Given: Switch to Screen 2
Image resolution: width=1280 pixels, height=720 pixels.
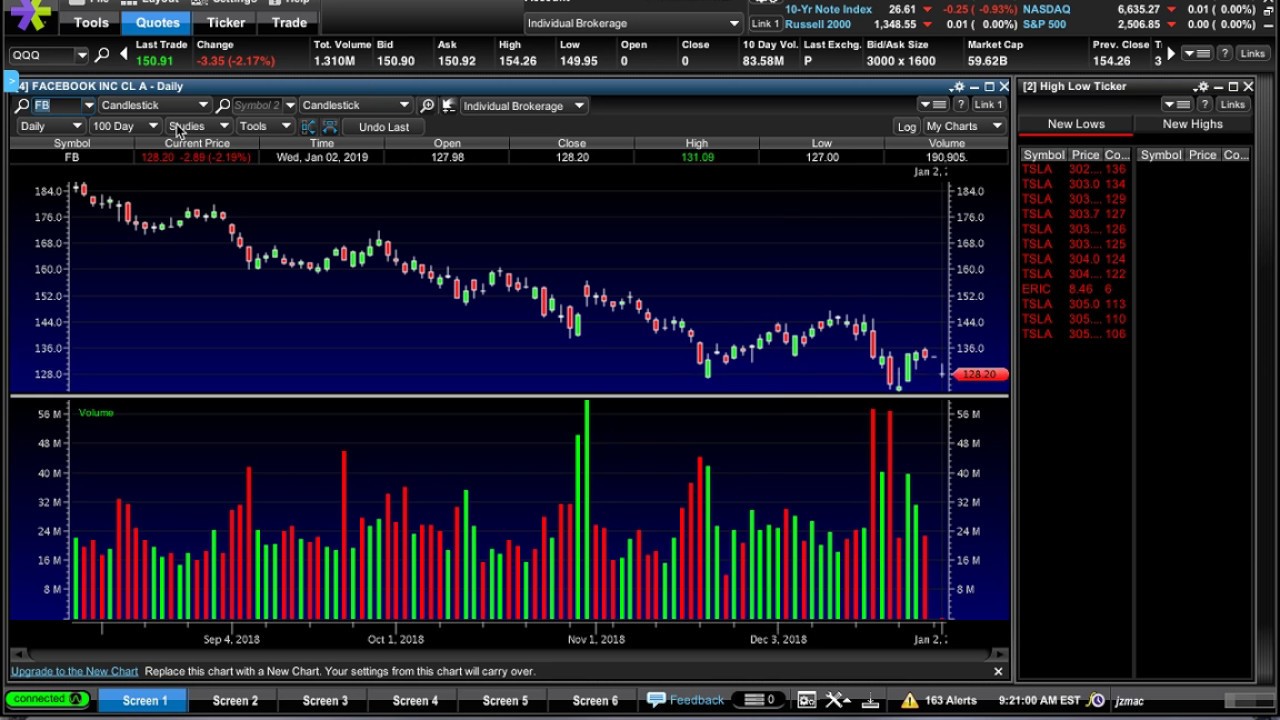Looking at the screenshot, I should pyautogui.click(x=235, y=700).
